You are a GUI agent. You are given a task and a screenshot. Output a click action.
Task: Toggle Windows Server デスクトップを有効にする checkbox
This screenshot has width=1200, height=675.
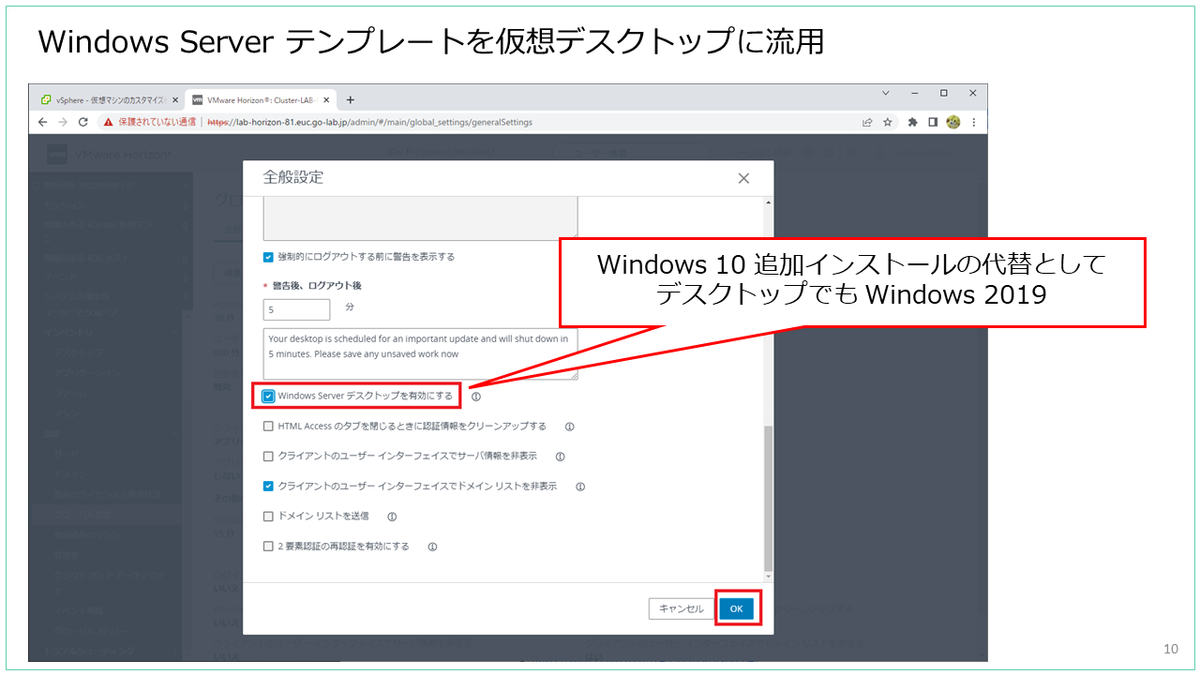(x=268, y=396)
